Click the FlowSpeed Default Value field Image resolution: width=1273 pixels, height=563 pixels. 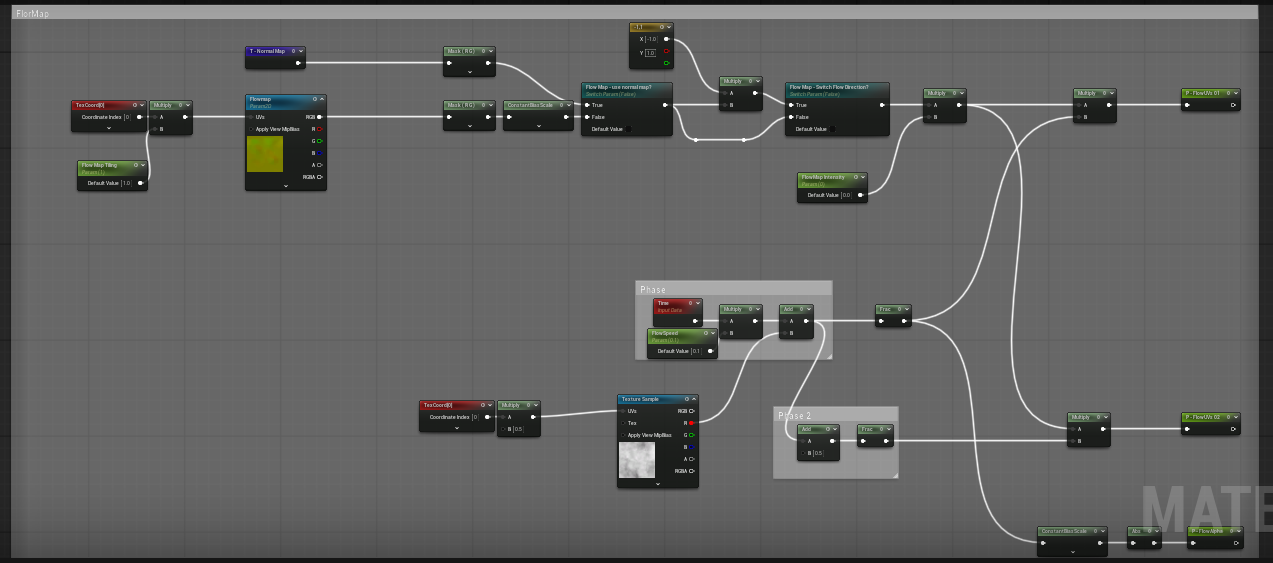696,351
